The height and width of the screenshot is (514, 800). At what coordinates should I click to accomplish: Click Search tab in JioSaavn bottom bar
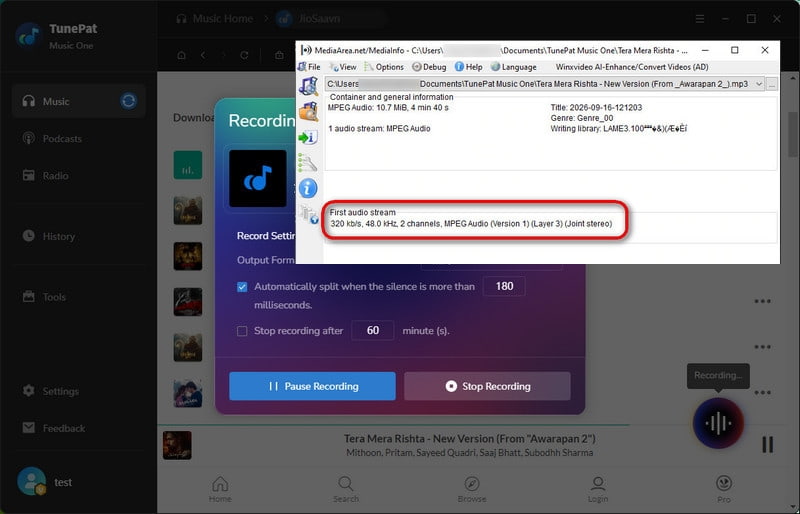[345, 489]
